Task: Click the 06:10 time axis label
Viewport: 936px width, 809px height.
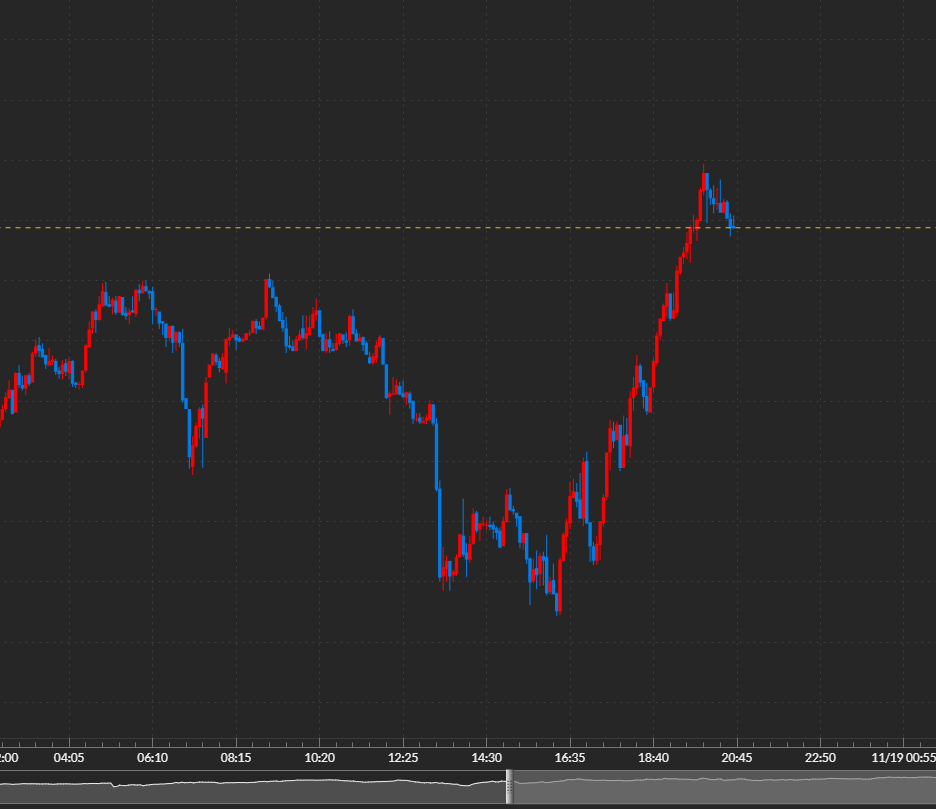Action: tap(152, 758)
